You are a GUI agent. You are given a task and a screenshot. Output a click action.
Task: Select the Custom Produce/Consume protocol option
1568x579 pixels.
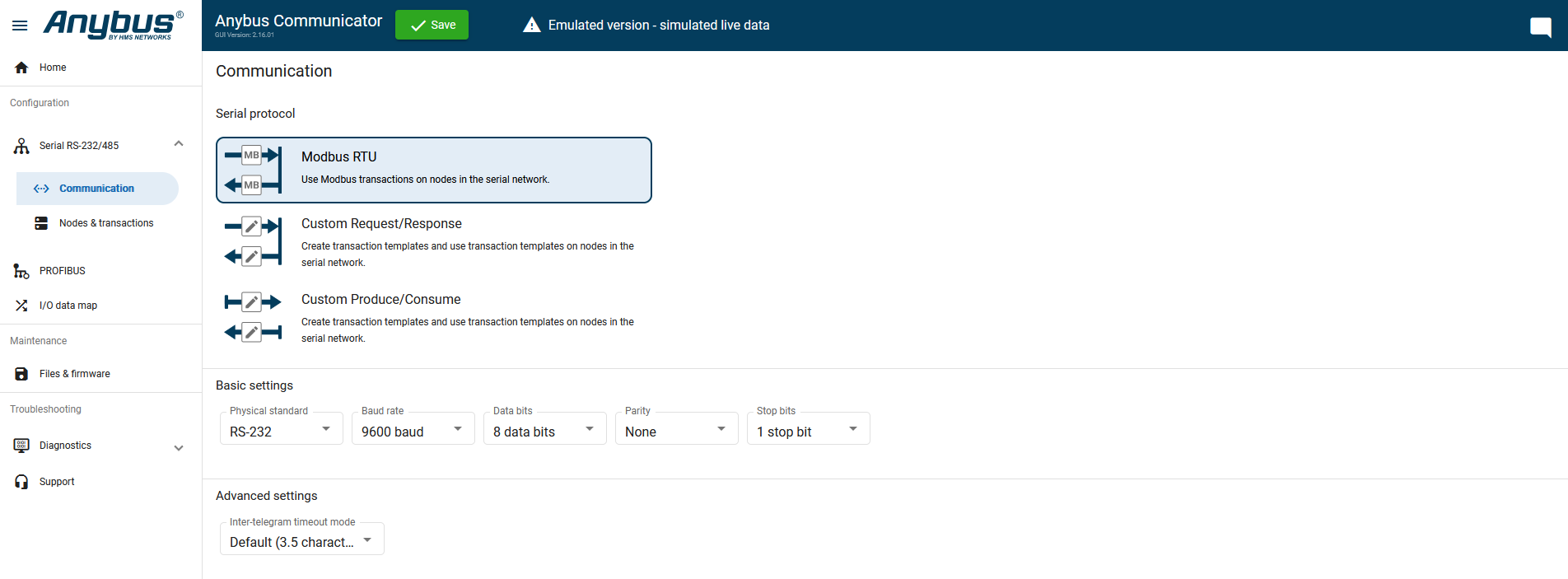tap(433, 317)
